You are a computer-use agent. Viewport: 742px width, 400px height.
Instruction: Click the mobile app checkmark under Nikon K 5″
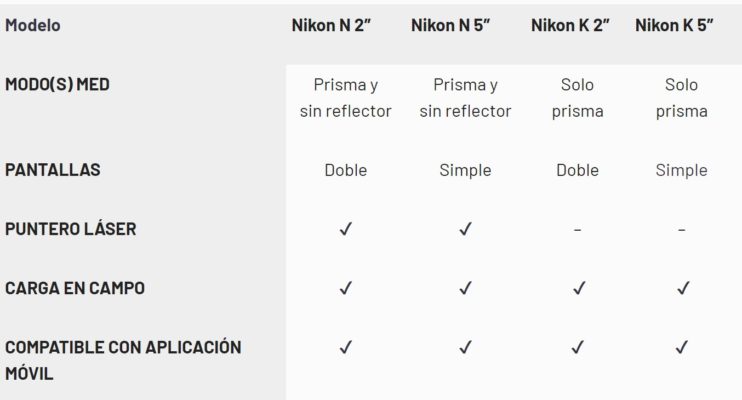681,347
